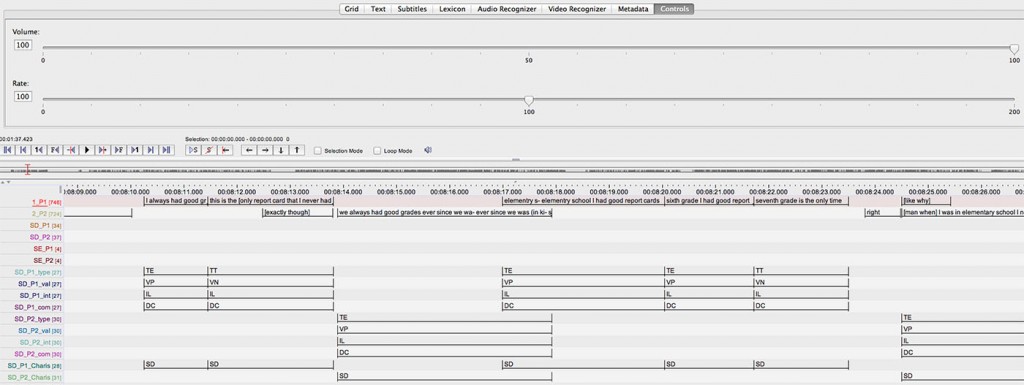The image size is (1024, 385).
Task: Play the current selection
Action: point(193,150)
